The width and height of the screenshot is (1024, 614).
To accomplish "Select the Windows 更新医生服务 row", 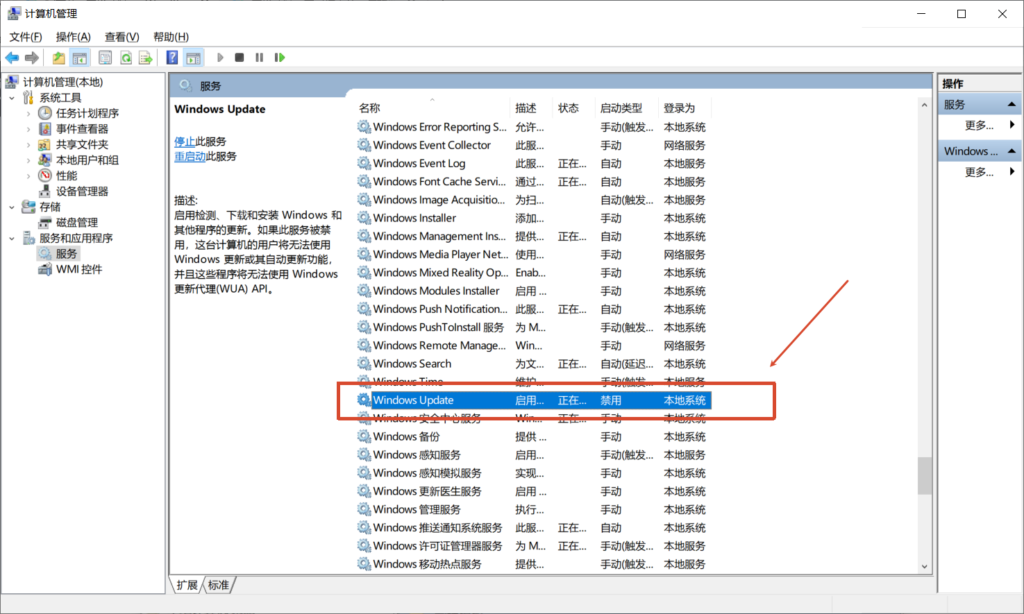I will [x=534, y=491].
